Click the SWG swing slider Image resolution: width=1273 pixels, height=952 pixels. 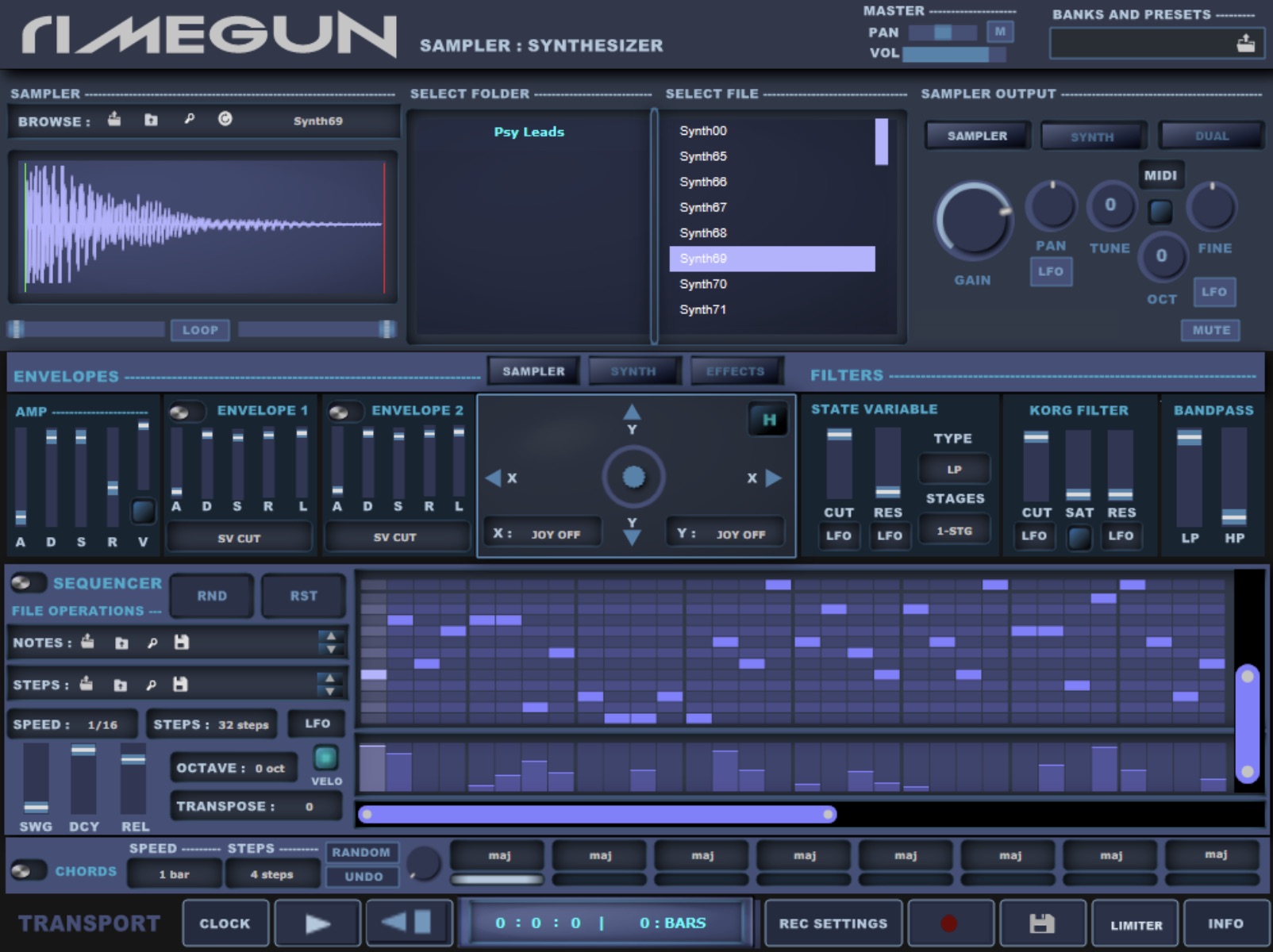pos(36,777)
